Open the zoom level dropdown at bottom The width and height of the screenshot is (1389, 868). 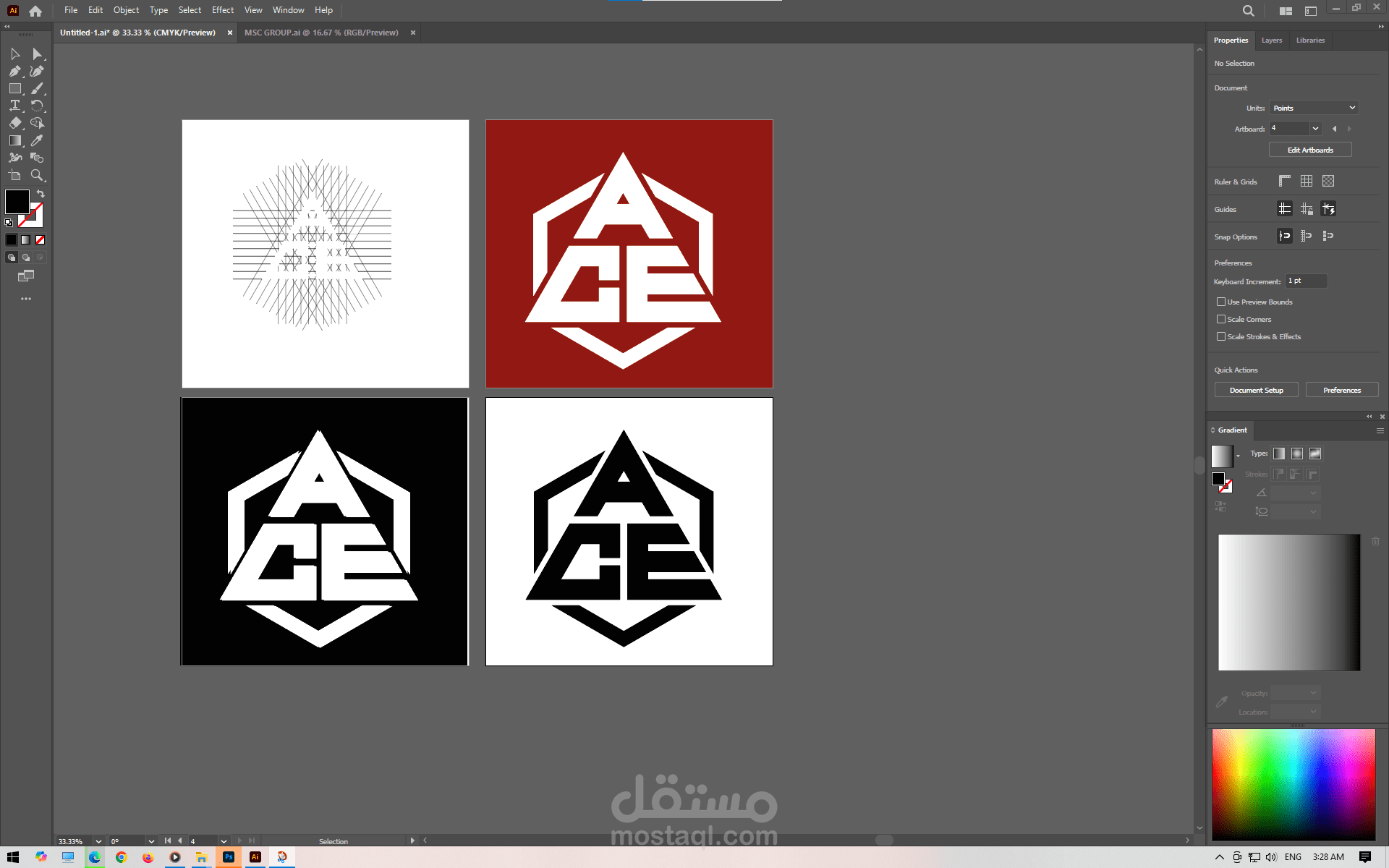(98, 841)
